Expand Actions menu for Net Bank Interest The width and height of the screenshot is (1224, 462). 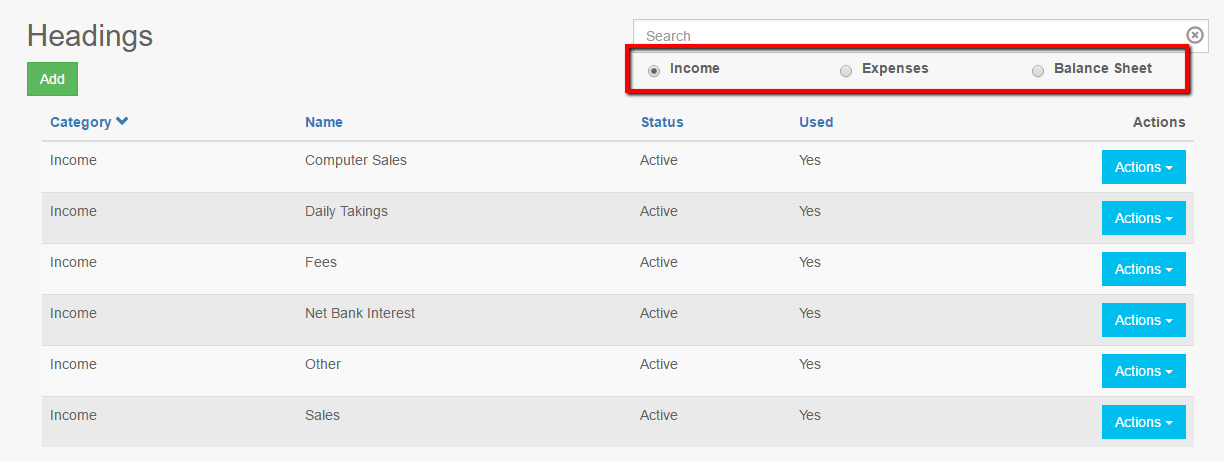(x=1143, y=320)
